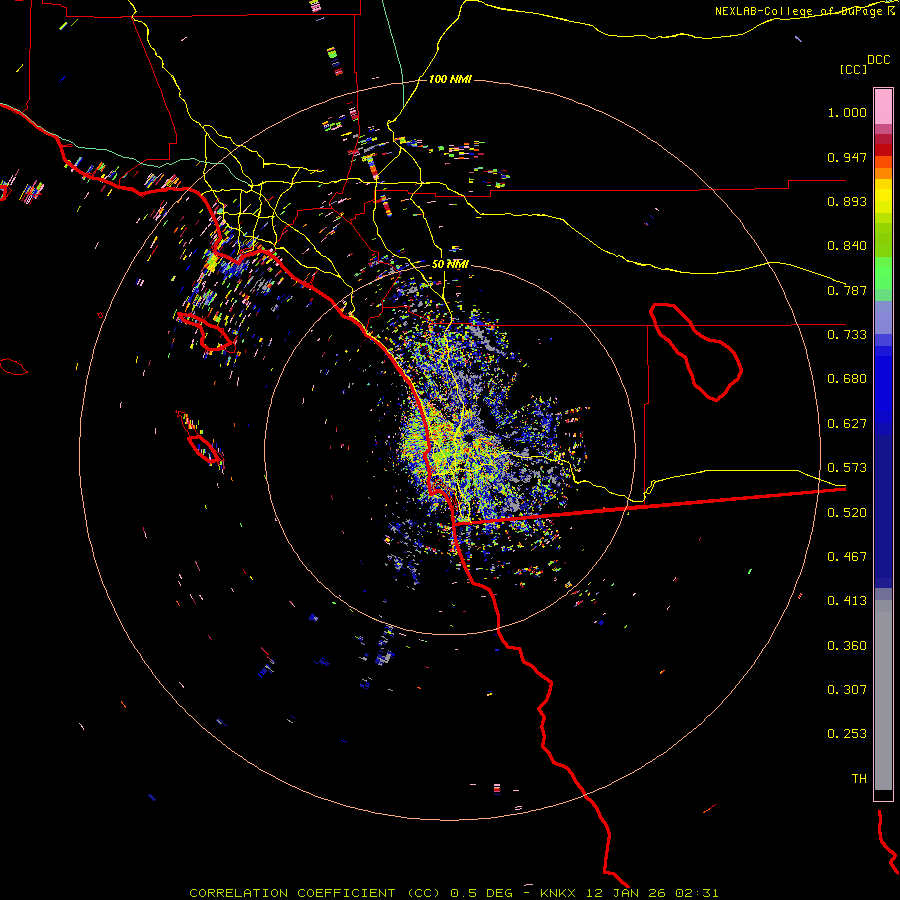900x900 pixels.
Task: Click the TH threshold label on the scale
Action: pos(859,779)
